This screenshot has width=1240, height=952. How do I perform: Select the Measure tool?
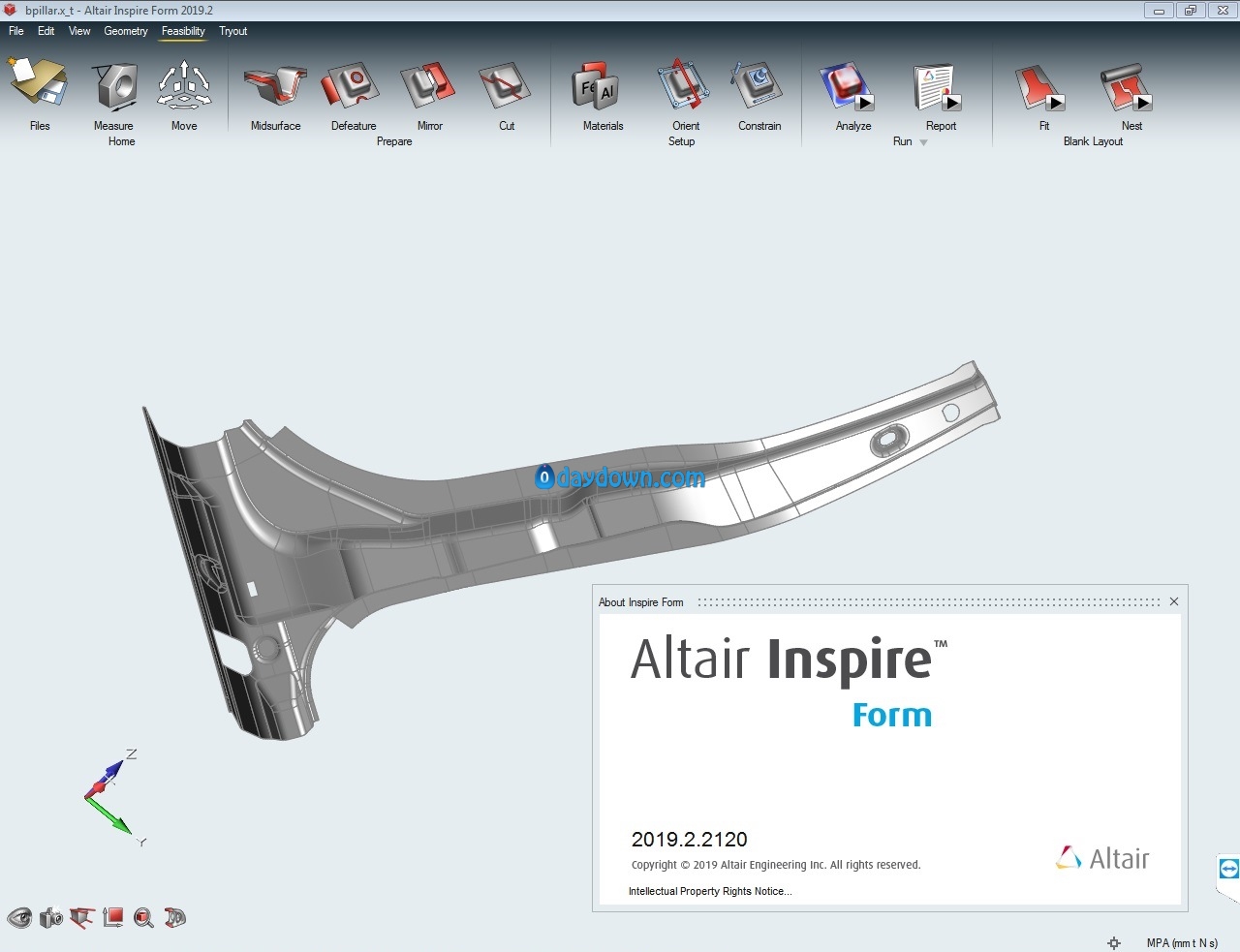tap(116, 85)
